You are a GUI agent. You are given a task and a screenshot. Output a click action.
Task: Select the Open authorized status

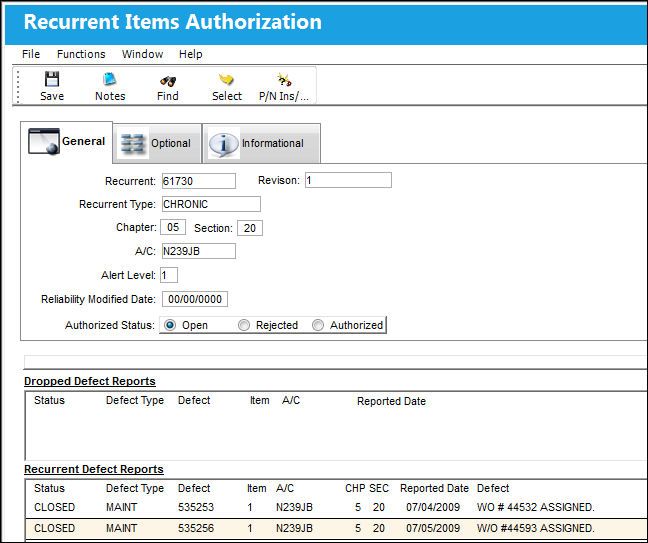click(170, 325)
